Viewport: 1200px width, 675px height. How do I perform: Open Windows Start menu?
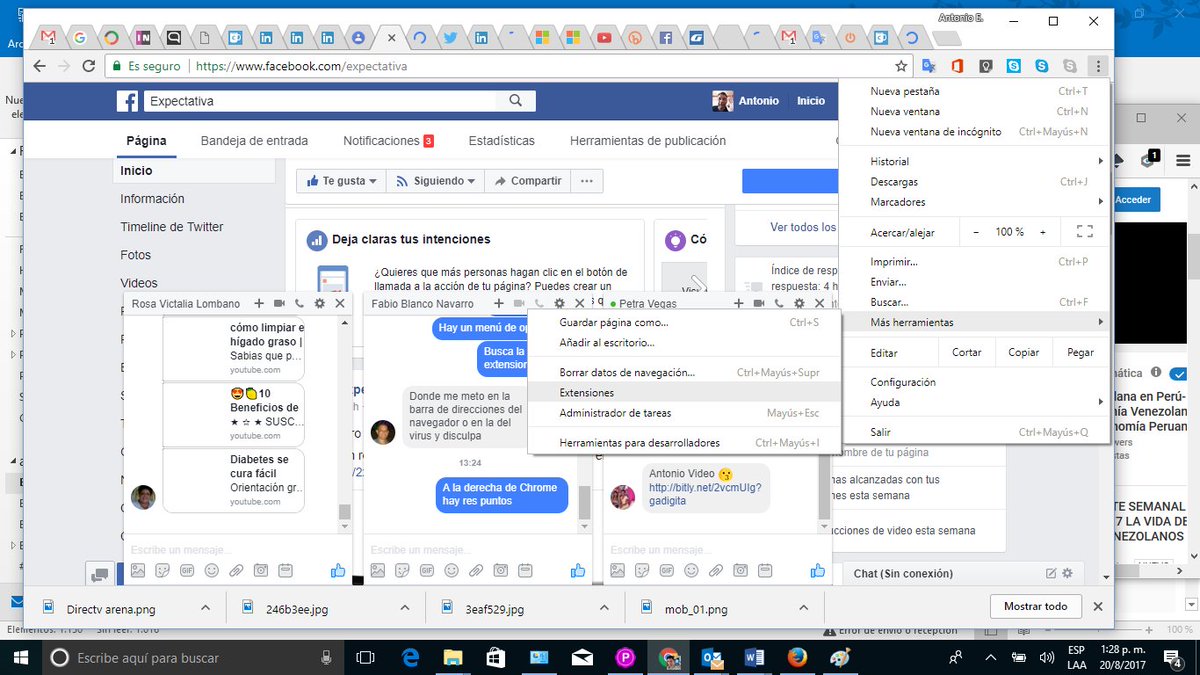tap(23, 657)
